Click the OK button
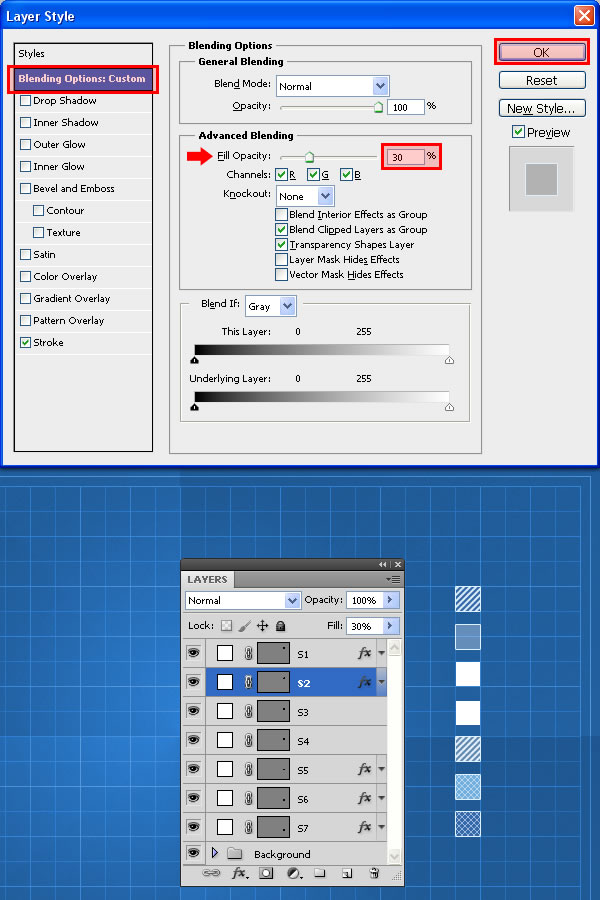Screen dimensions: 600x900 (542, 52)
